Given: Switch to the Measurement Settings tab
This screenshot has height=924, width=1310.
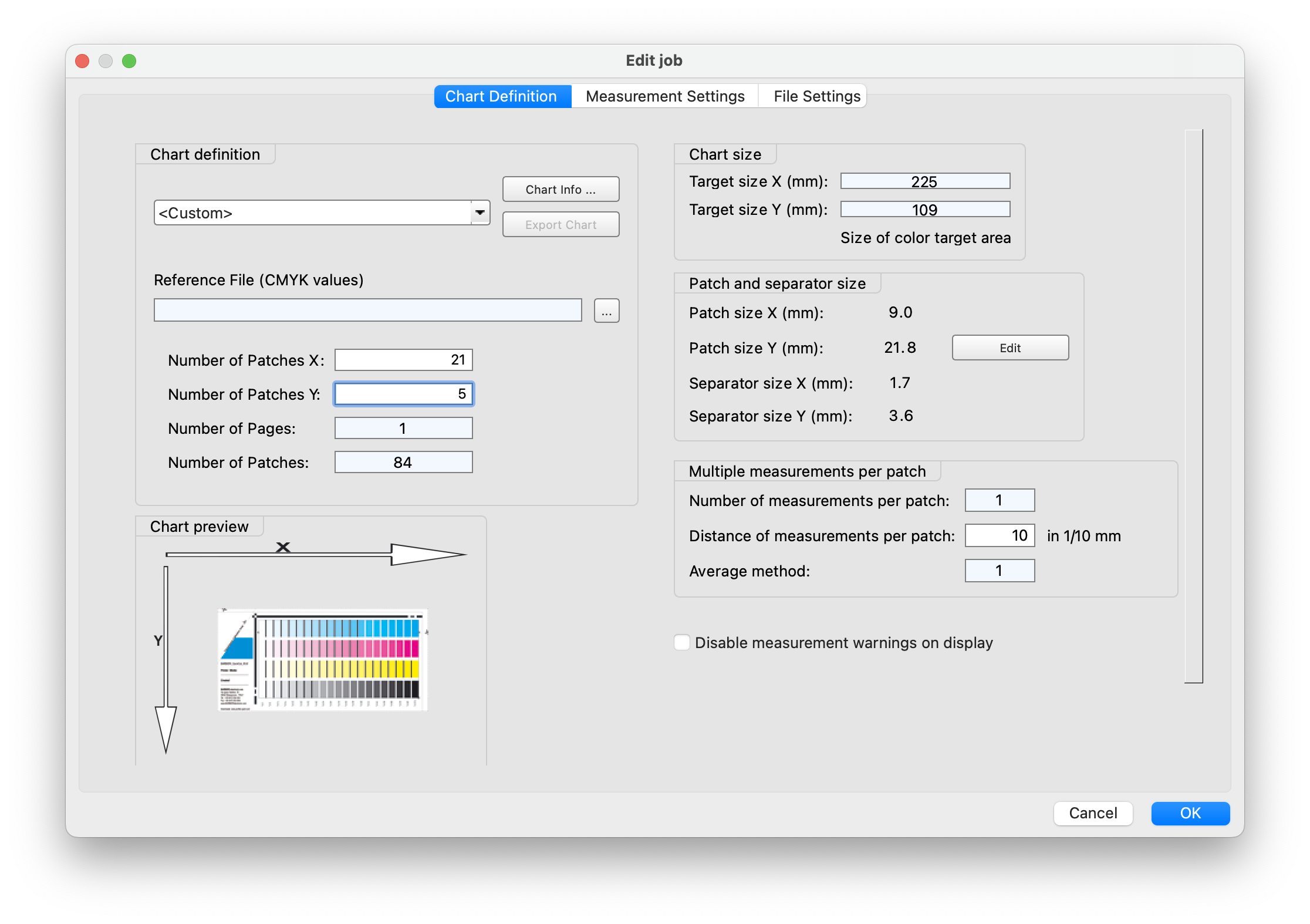Looking at the screenshot, I should [x=664, y=96].
